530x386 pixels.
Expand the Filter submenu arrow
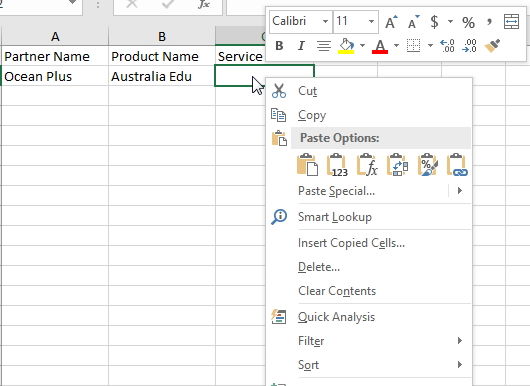tap(459, 340)
